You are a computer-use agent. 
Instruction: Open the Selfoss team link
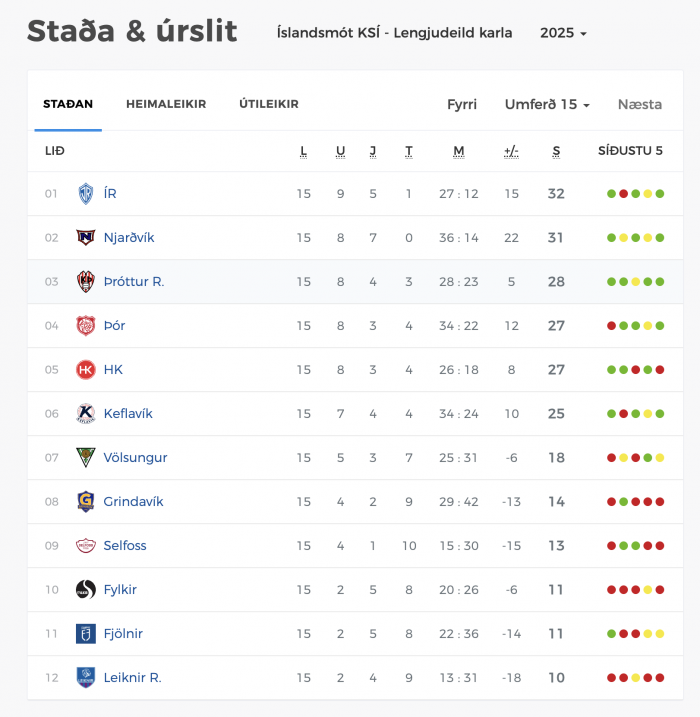(x=125, y=546)
